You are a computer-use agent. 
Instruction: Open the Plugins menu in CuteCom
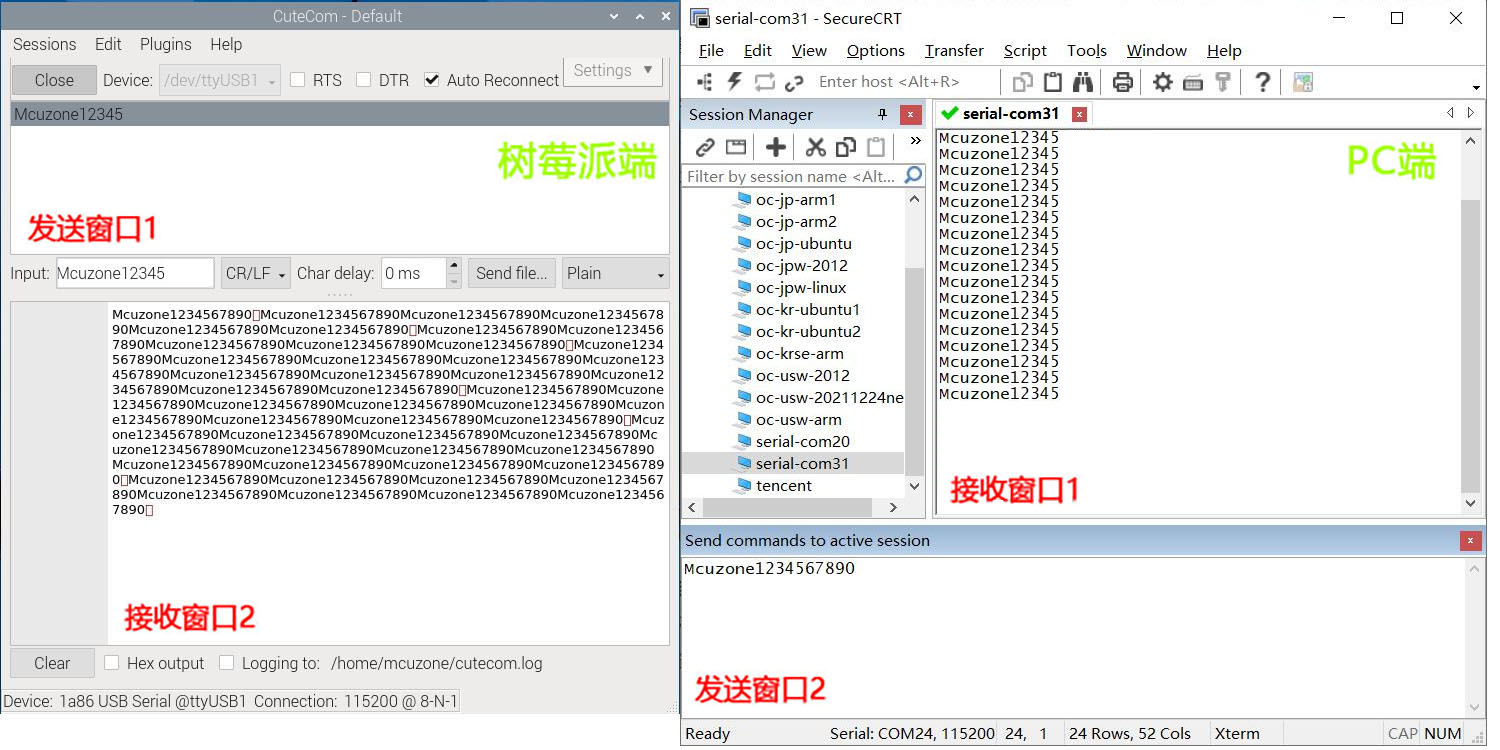[166, 44]
